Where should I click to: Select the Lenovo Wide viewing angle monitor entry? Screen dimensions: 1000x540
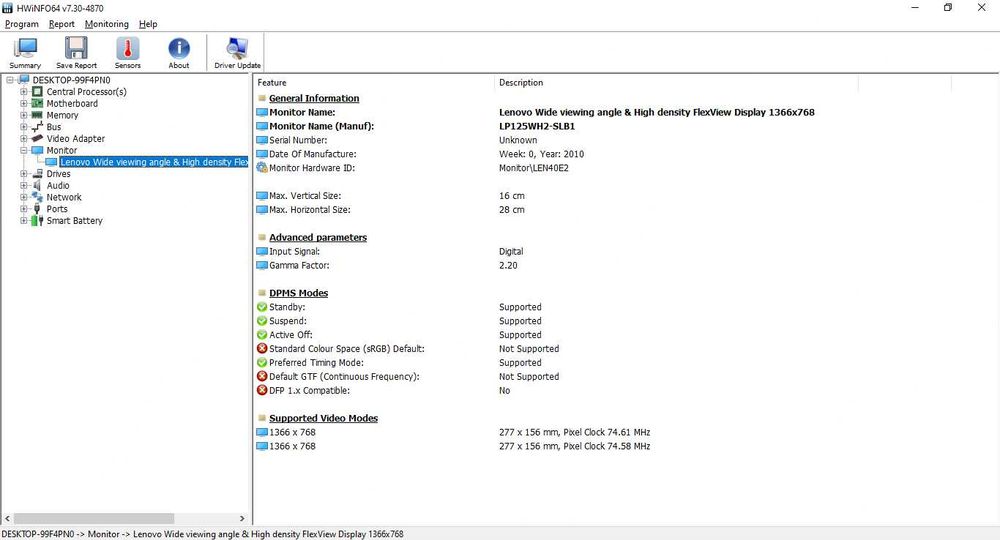pos(154,162)
